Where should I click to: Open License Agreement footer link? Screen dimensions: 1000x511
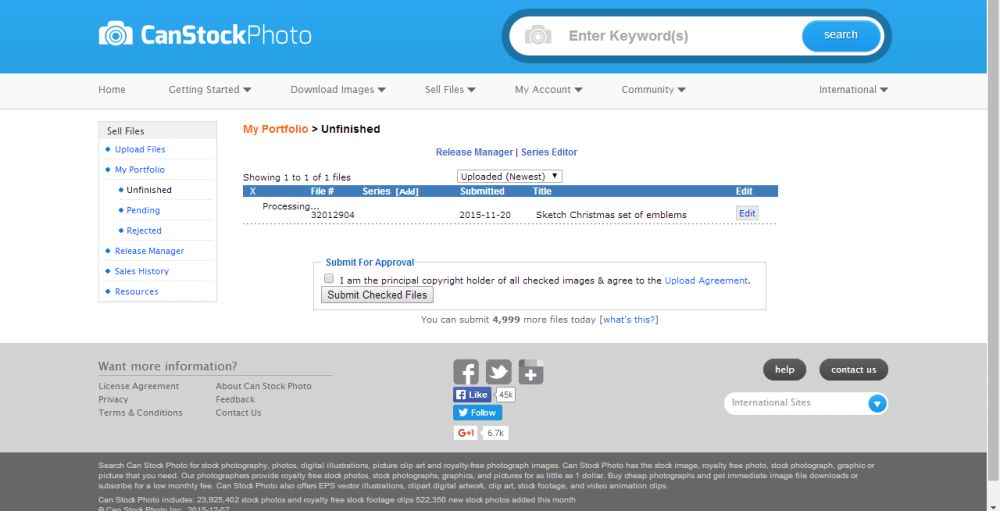(138, 386)
